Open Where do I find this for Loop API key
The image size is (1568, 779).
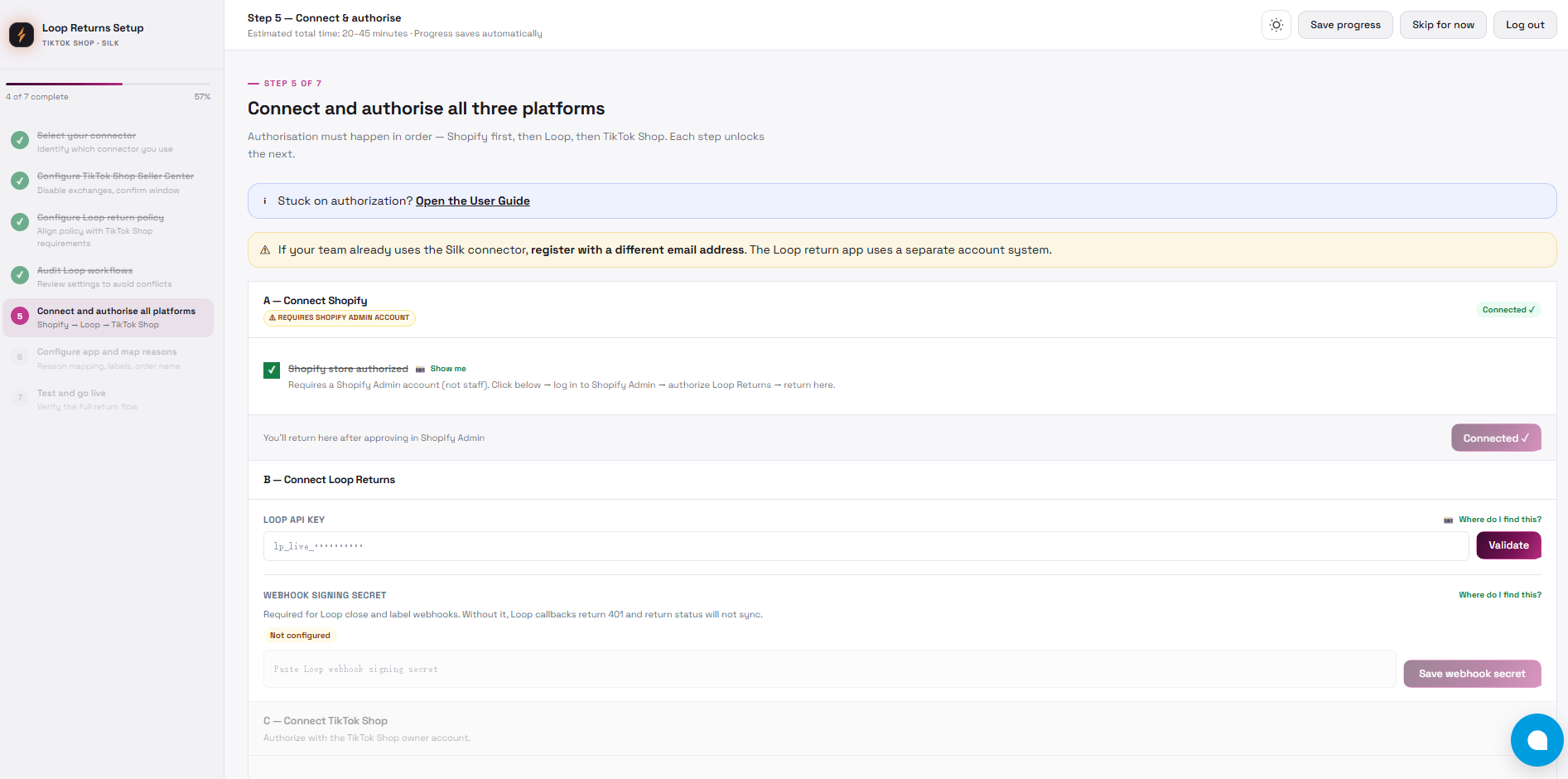1500,520
